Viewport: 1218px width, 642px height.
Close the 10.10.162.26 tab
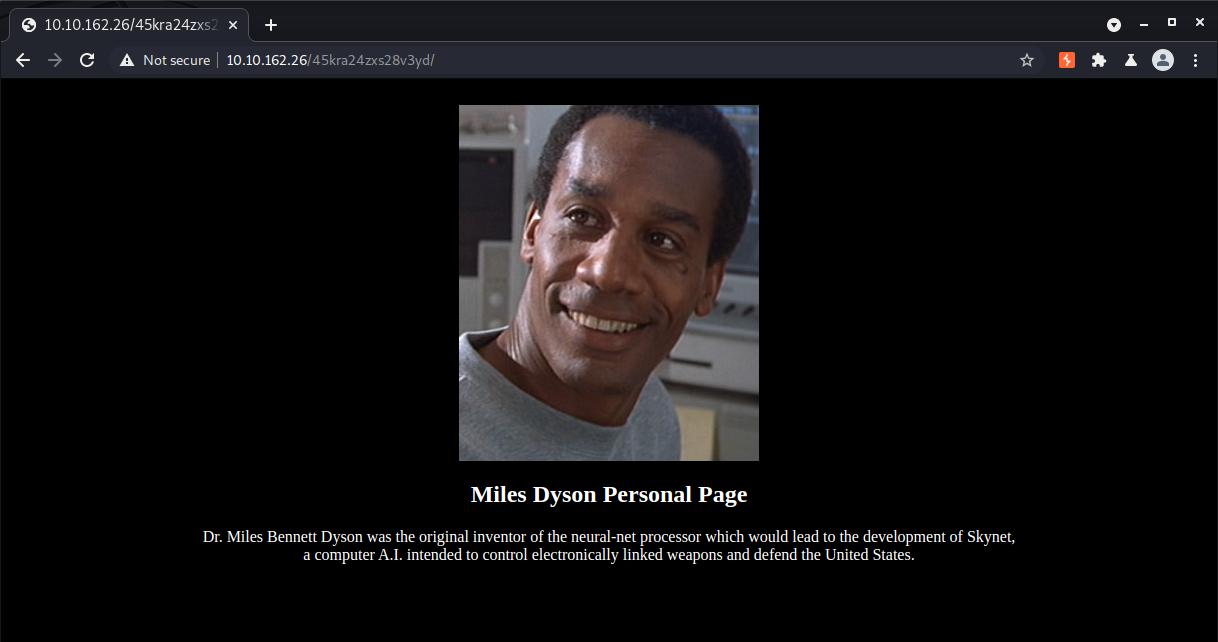click(x=233, y=25)
